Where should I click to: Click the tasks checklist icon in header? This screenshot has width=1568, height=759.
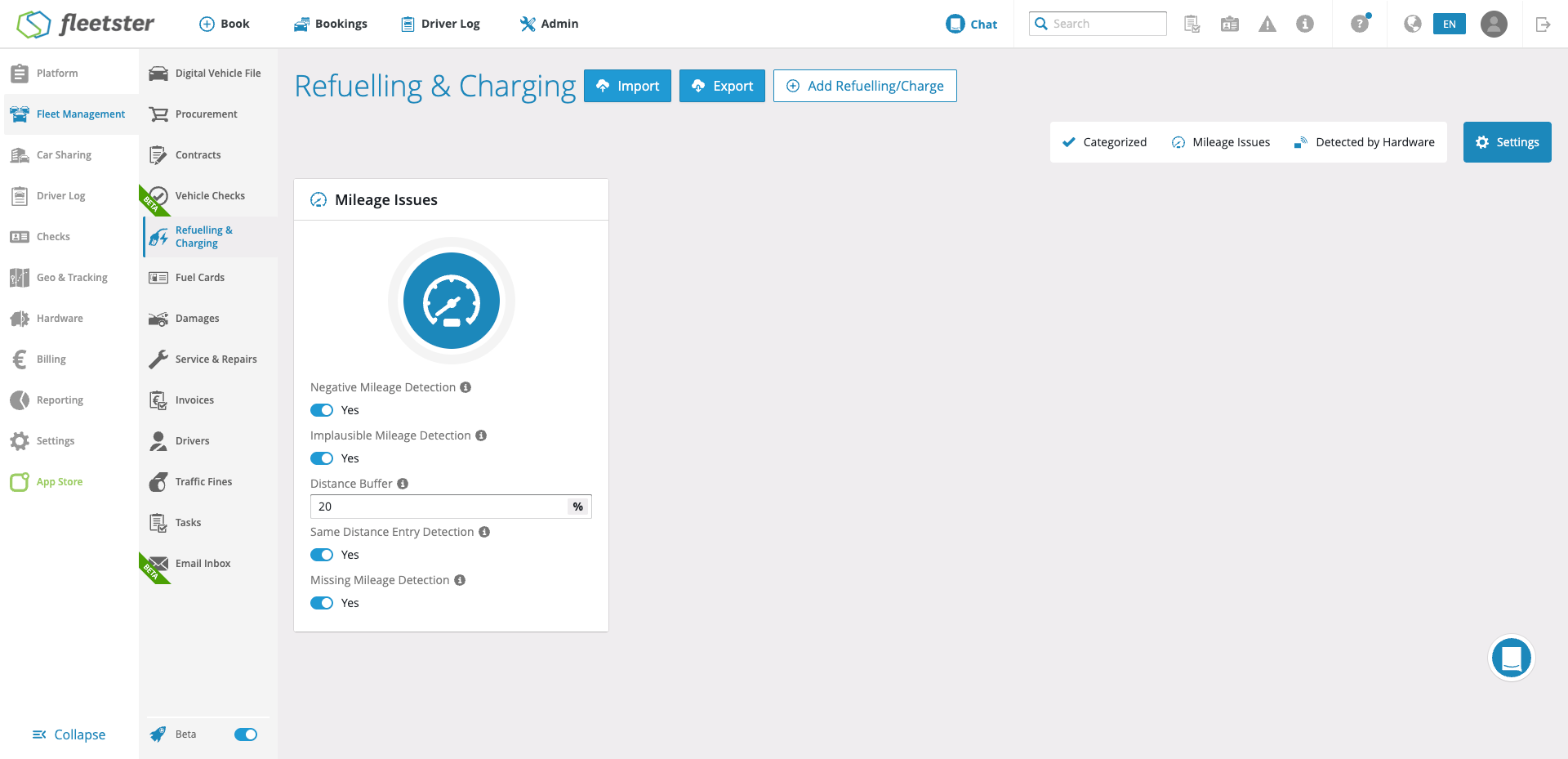[x=1192, y=24]
